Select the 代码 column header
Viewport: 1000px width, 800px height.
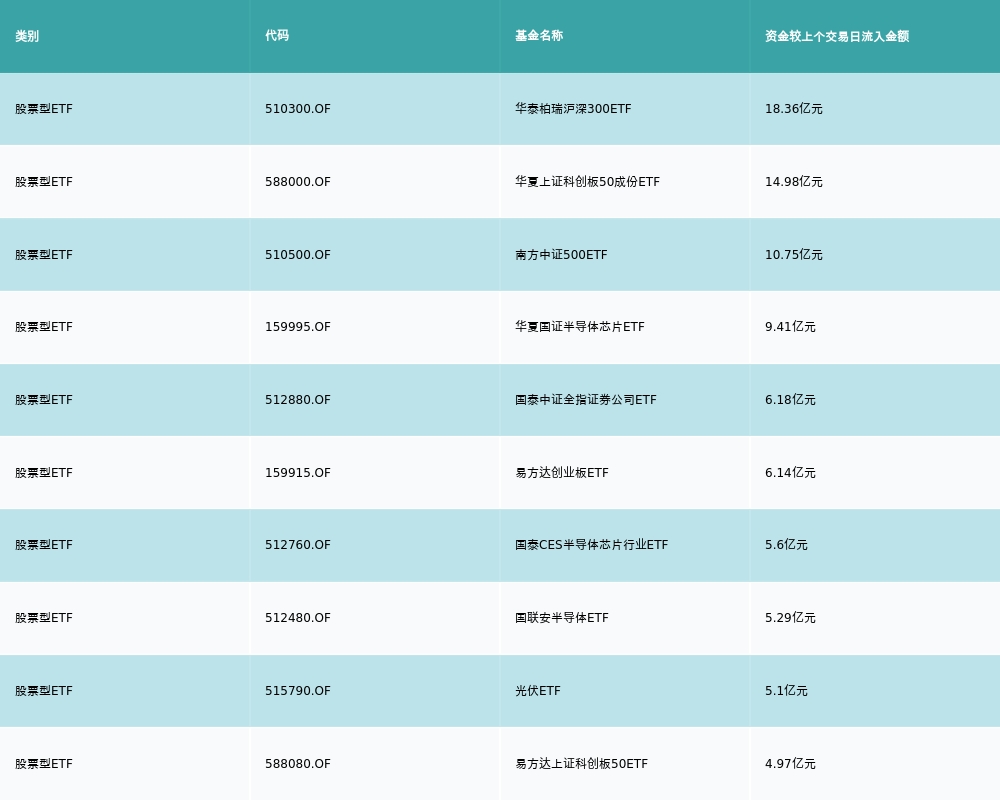tap(277, 36)
